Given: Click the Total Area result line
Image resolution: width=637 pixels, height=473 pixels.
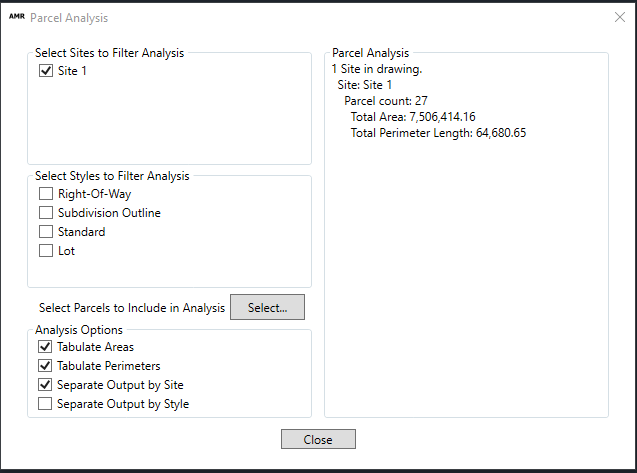Looking at the screenshot, I should tap(413, 117).
